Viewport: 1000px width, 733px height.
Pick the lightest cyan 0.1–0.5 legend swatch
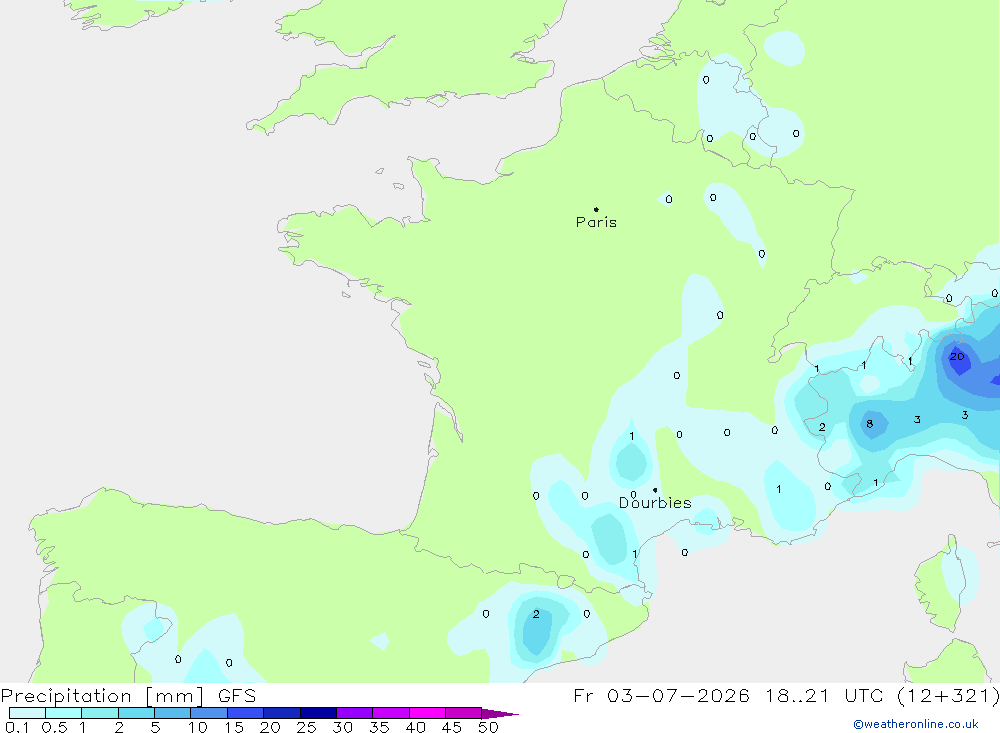coord(27,713)
